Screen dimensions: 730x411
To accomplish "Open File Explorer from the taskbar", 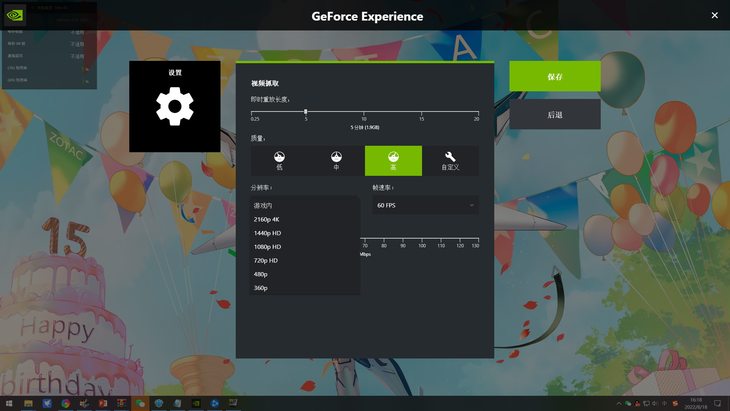I will (28, 403).
